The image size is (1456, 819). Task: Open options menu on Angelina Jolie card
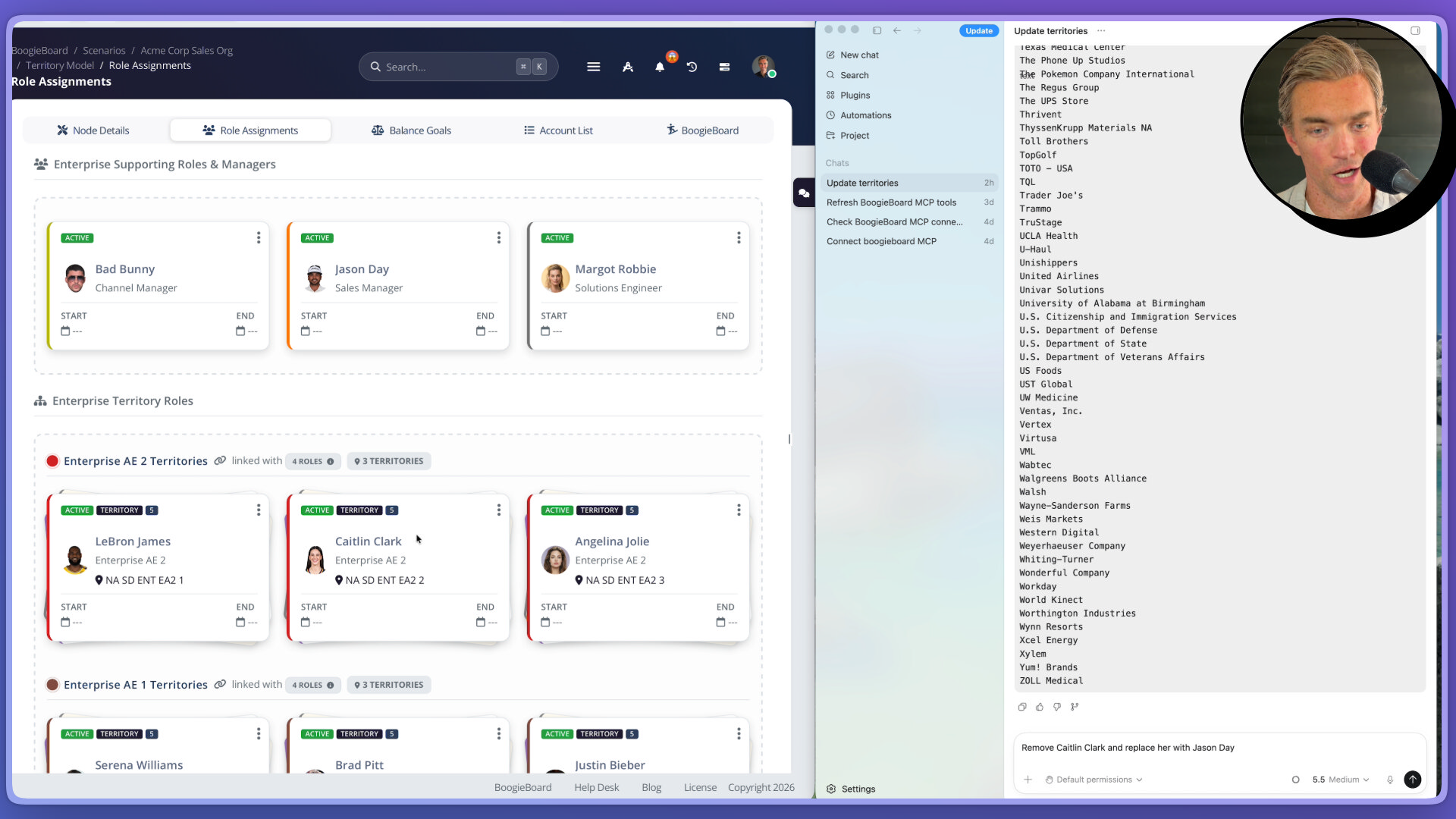(739, 510)
